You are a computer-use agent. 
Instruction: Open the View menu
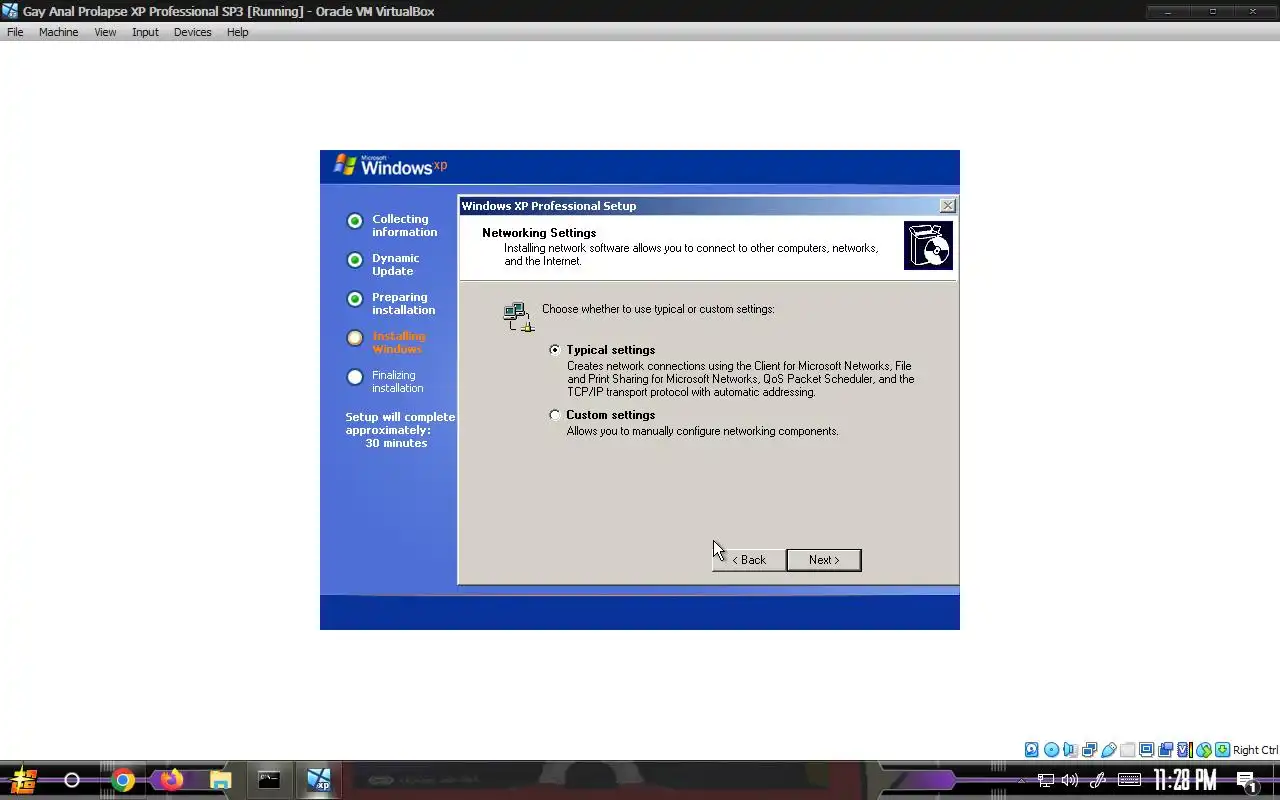tap(105, 32)
